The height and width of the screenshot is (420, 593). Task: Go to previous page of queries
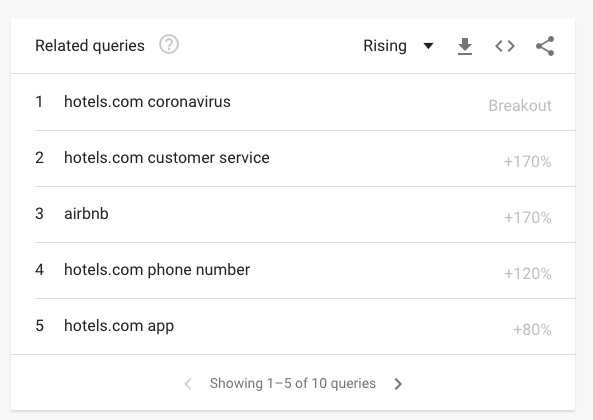point(188,384)
